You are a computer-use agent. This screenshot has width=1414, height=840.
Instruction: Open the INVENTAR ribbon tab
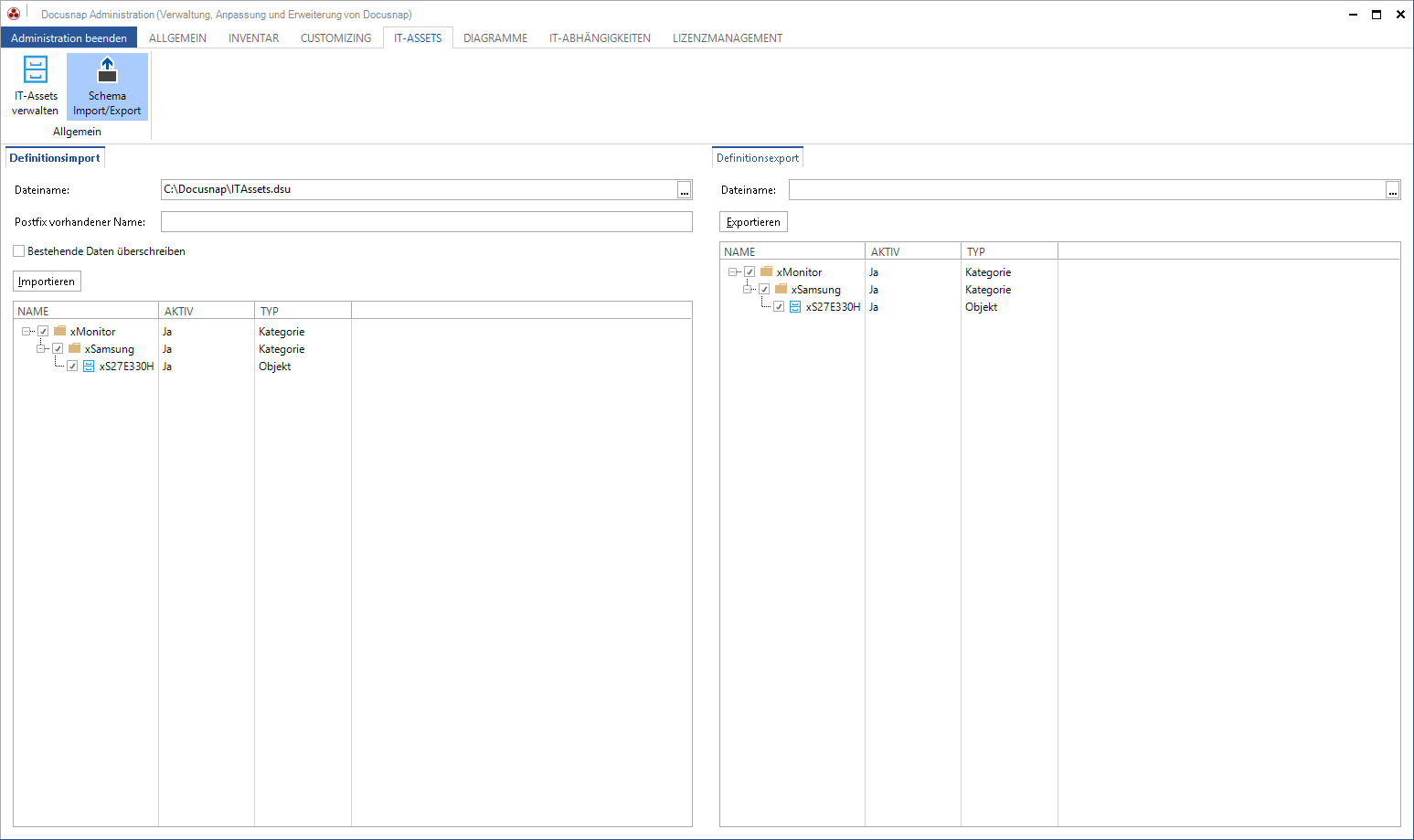coord(254,38)
